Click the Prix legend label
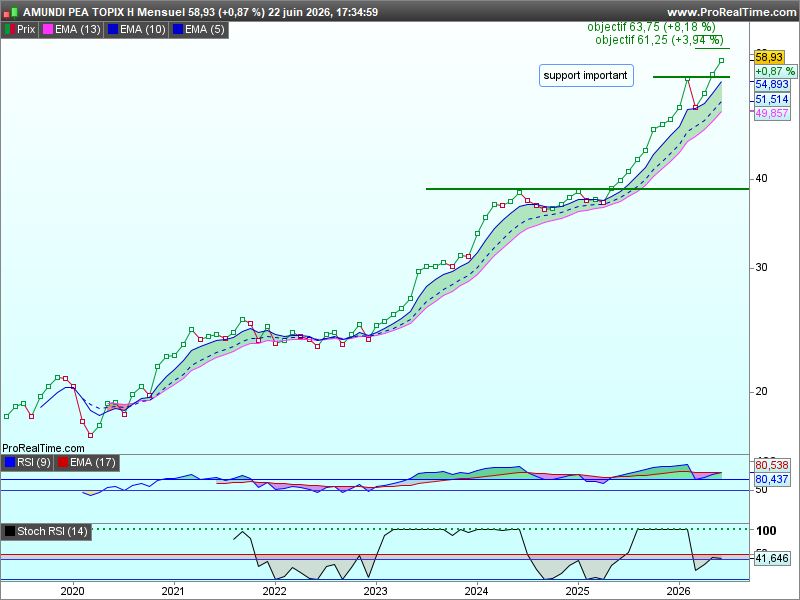The width and height of the screenshot is (800, 600). [26, 30]
